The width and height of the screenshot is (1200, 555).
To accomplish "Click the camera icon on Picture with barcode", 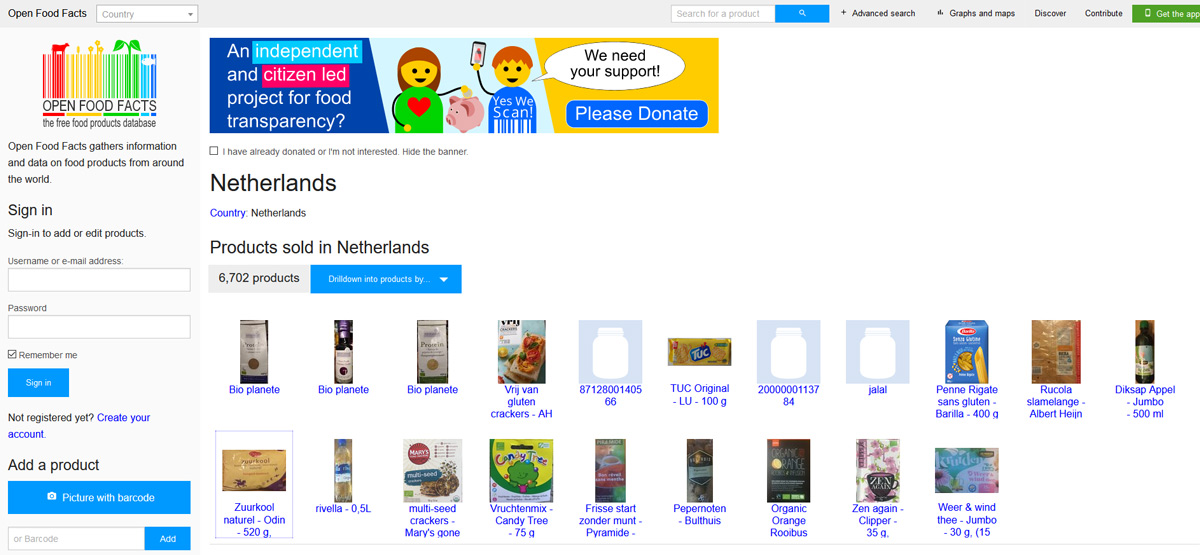I will coord(52,497).
